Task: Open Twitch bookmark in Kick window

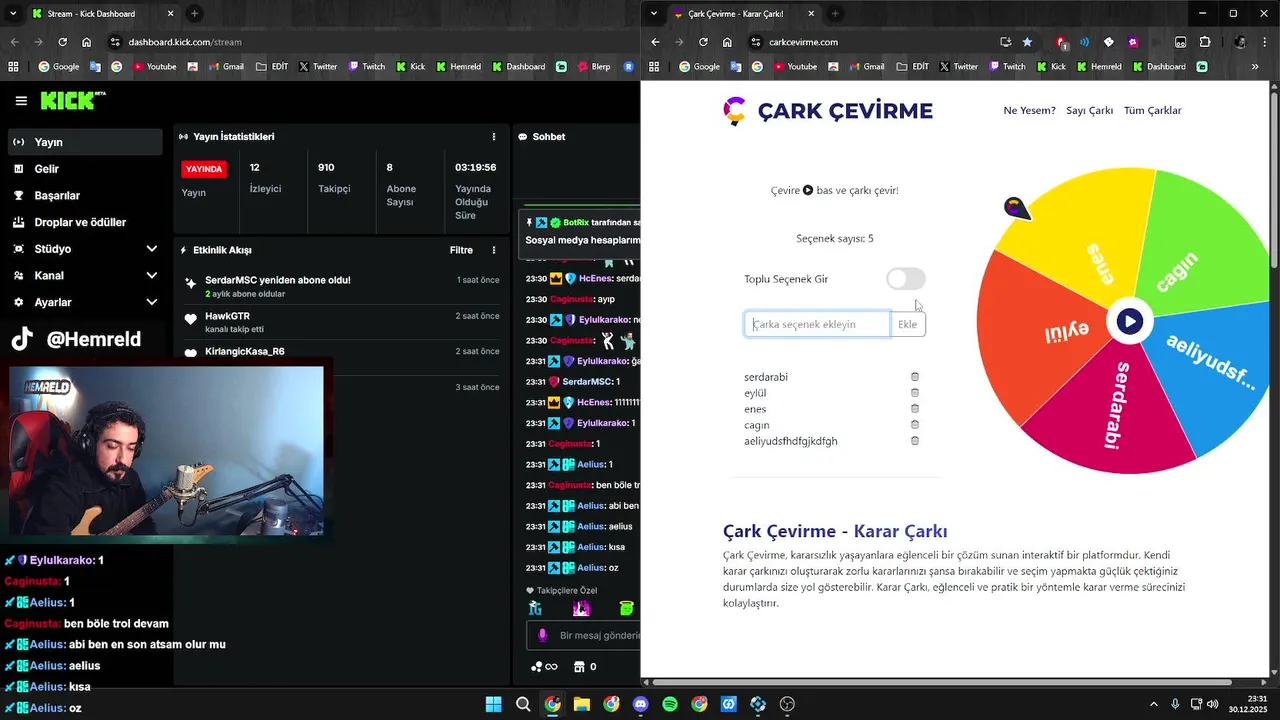Action: (x=366, y=67)
